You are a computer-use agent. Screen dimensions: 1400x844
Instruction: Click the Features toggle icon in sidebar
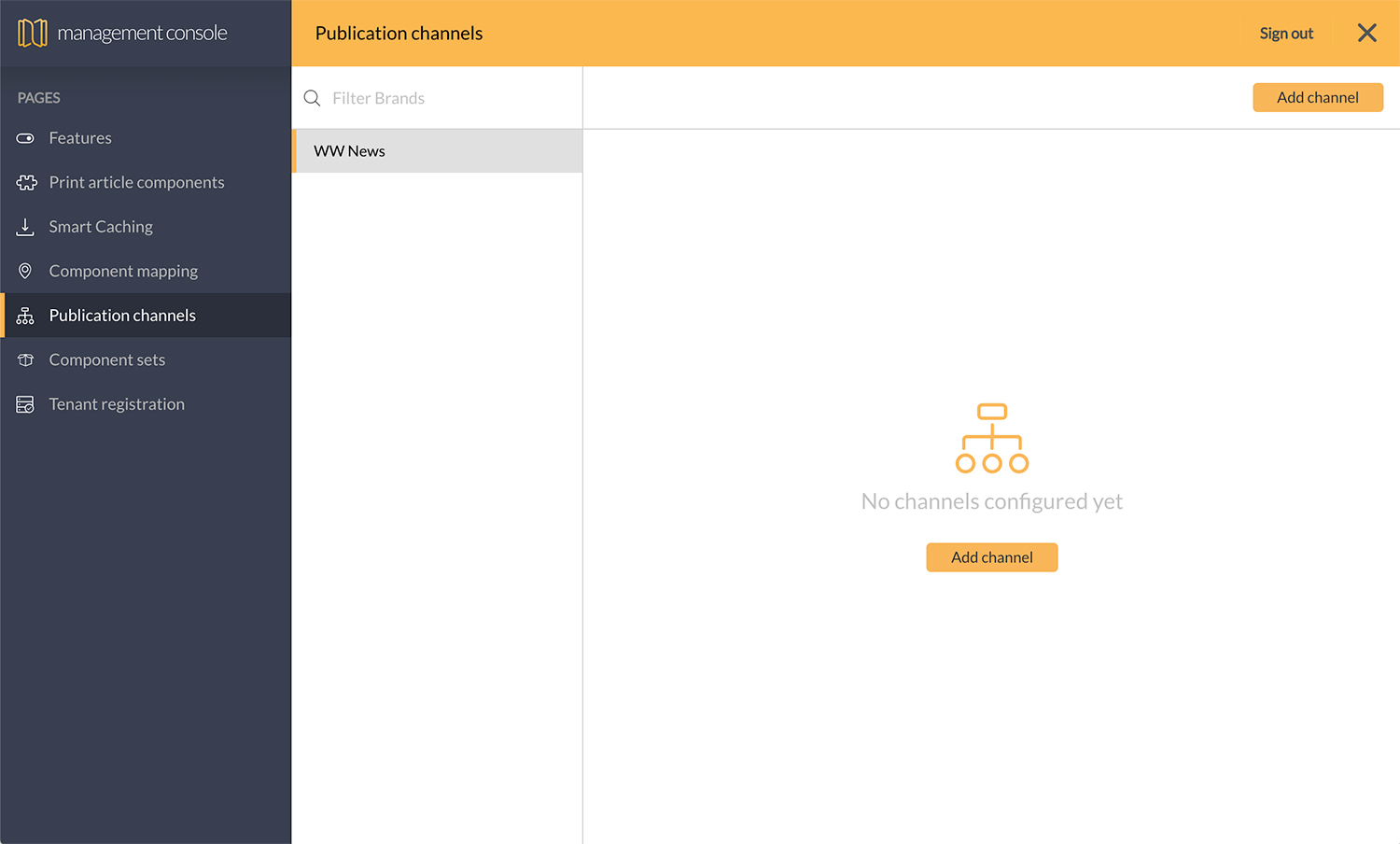coord(25,138)
